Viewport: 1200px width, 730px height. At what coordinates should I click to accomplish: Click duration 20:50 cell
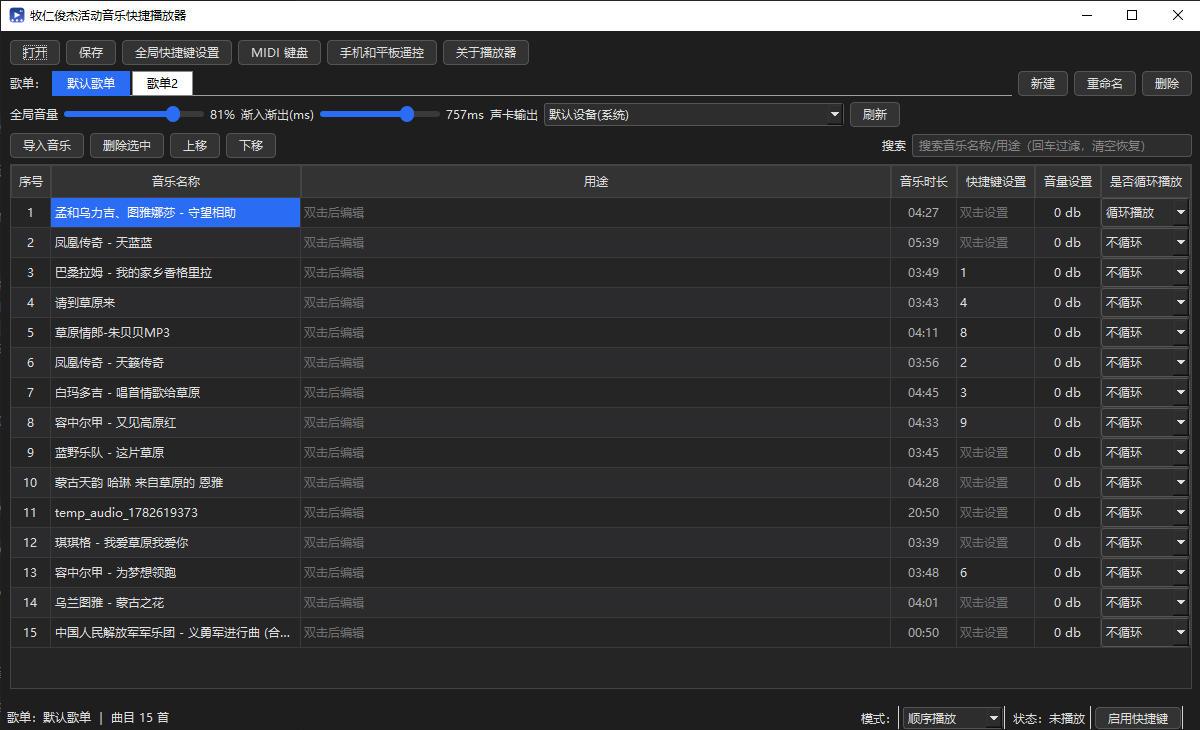pos(924,512)
